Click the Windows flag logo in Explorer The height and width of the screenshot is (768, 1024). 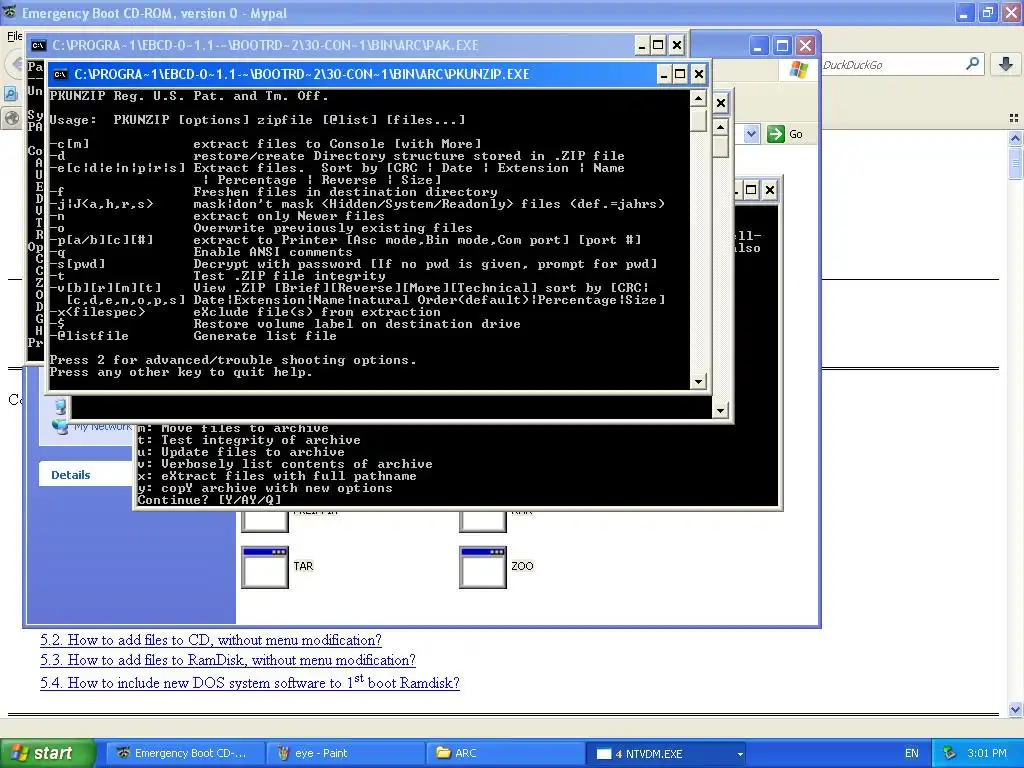click(x=798, y=69)
